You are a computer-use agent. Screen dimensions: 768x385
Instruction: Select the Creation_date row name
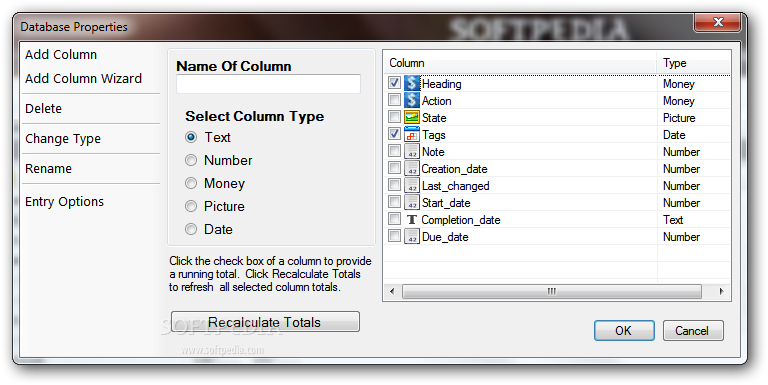coord(454,169)
